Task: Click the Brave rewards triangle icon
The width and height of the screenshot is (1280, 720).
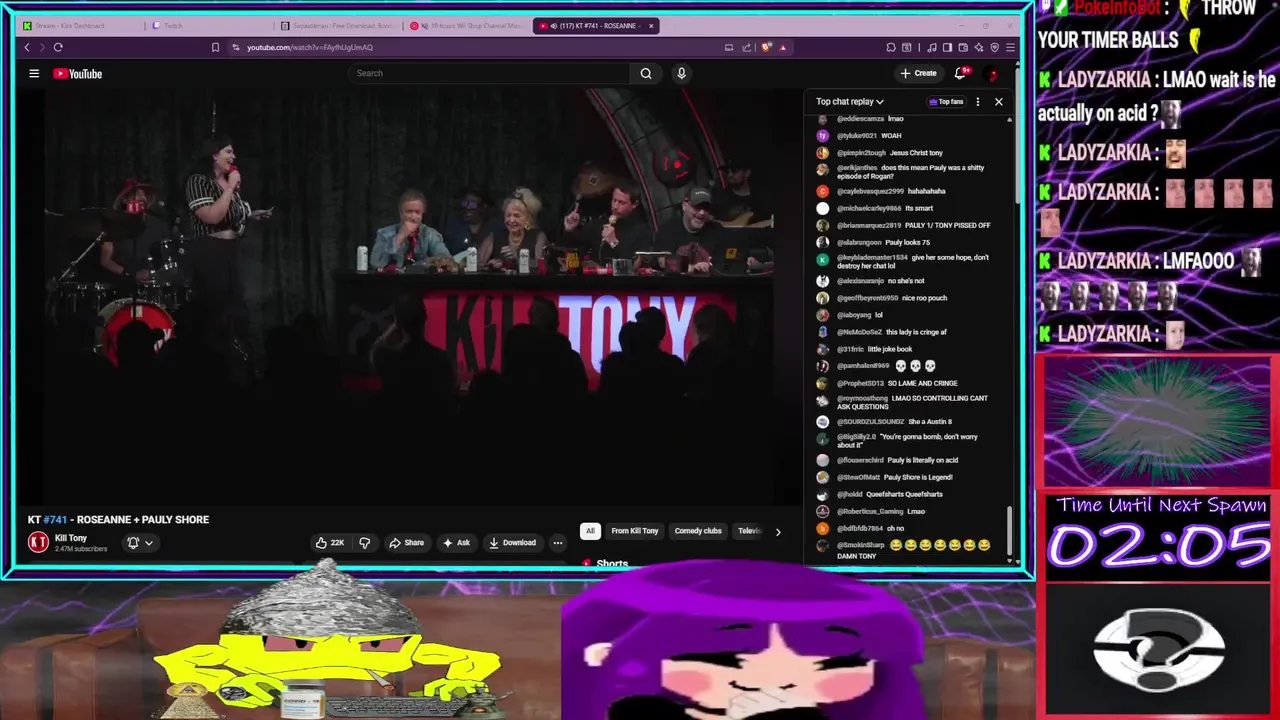Action: (x=783, y=47)
